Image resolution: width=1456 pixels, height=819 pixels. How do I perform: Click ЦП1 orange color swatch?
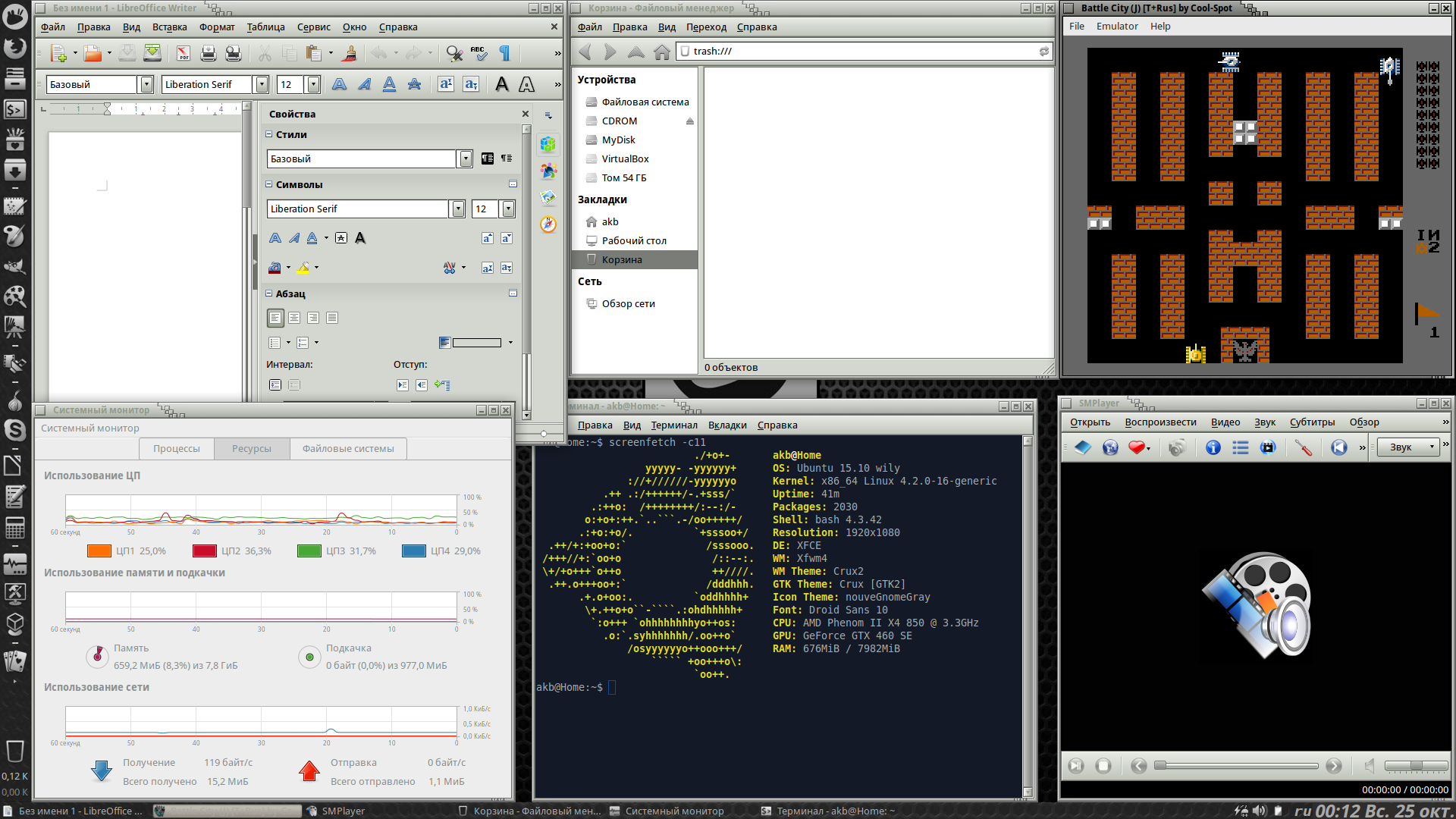pos(99,551)
